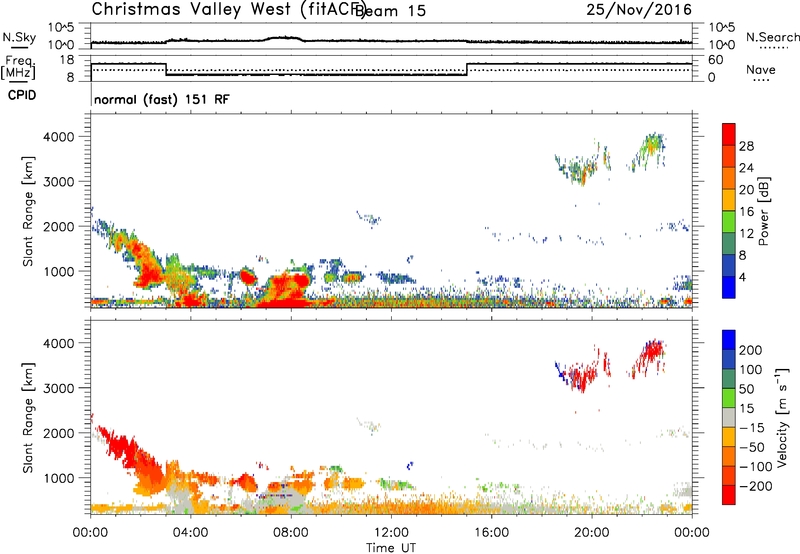Click the '16:00' time axis tick label
The image size is (800, 554).
[x=491, y=533]
